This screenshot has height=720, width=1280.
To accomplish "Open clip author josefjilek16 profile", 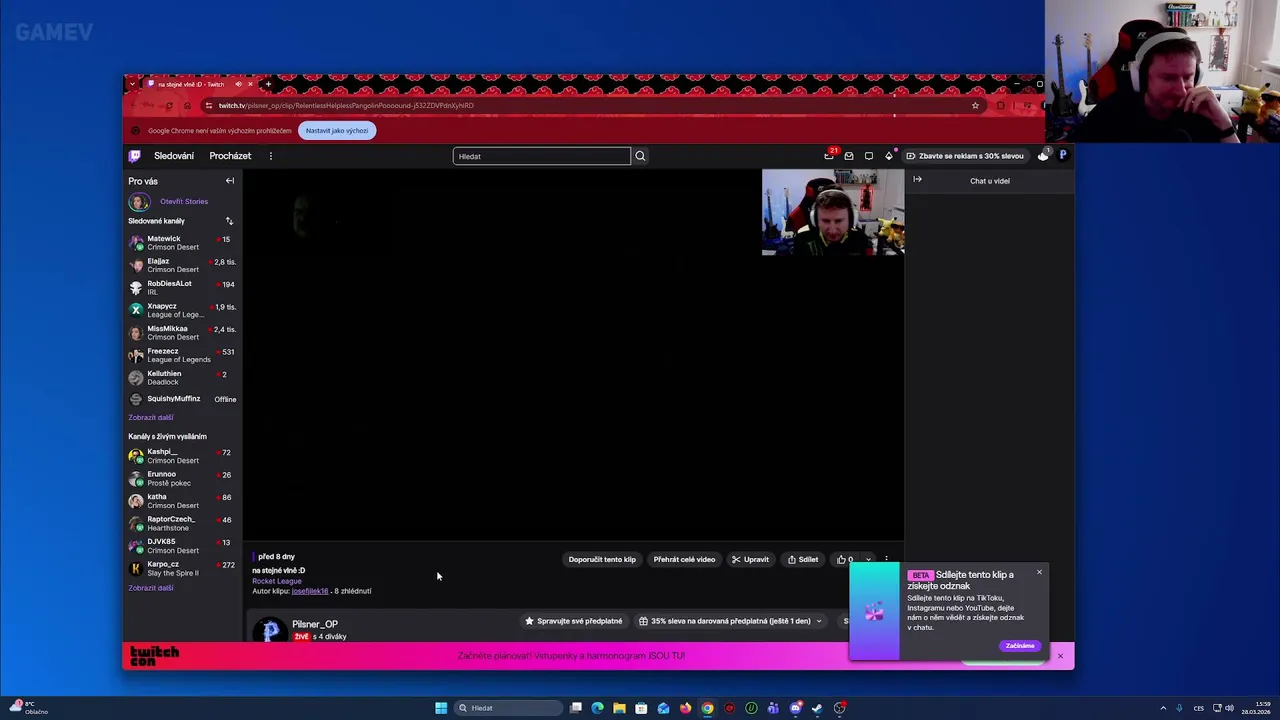I will click(310, 591).
